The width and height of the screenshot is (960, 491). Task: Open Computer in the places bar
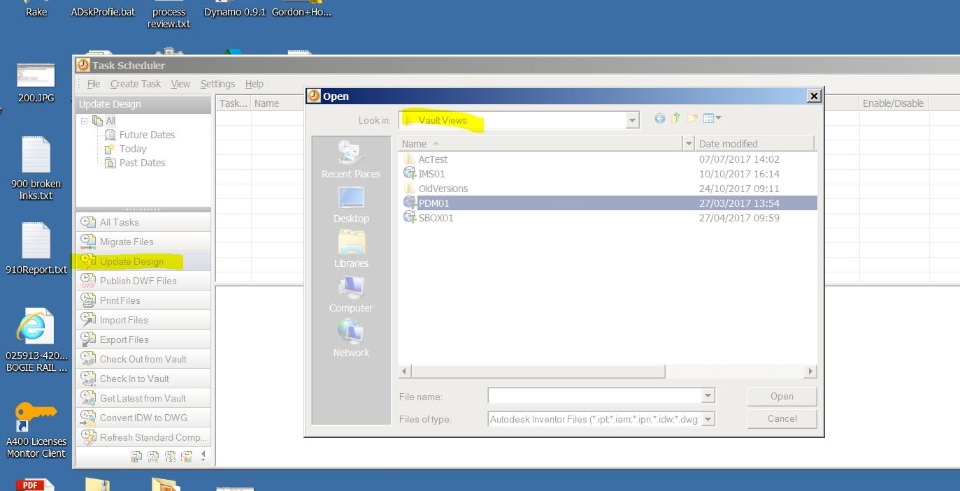click(351, 294)
